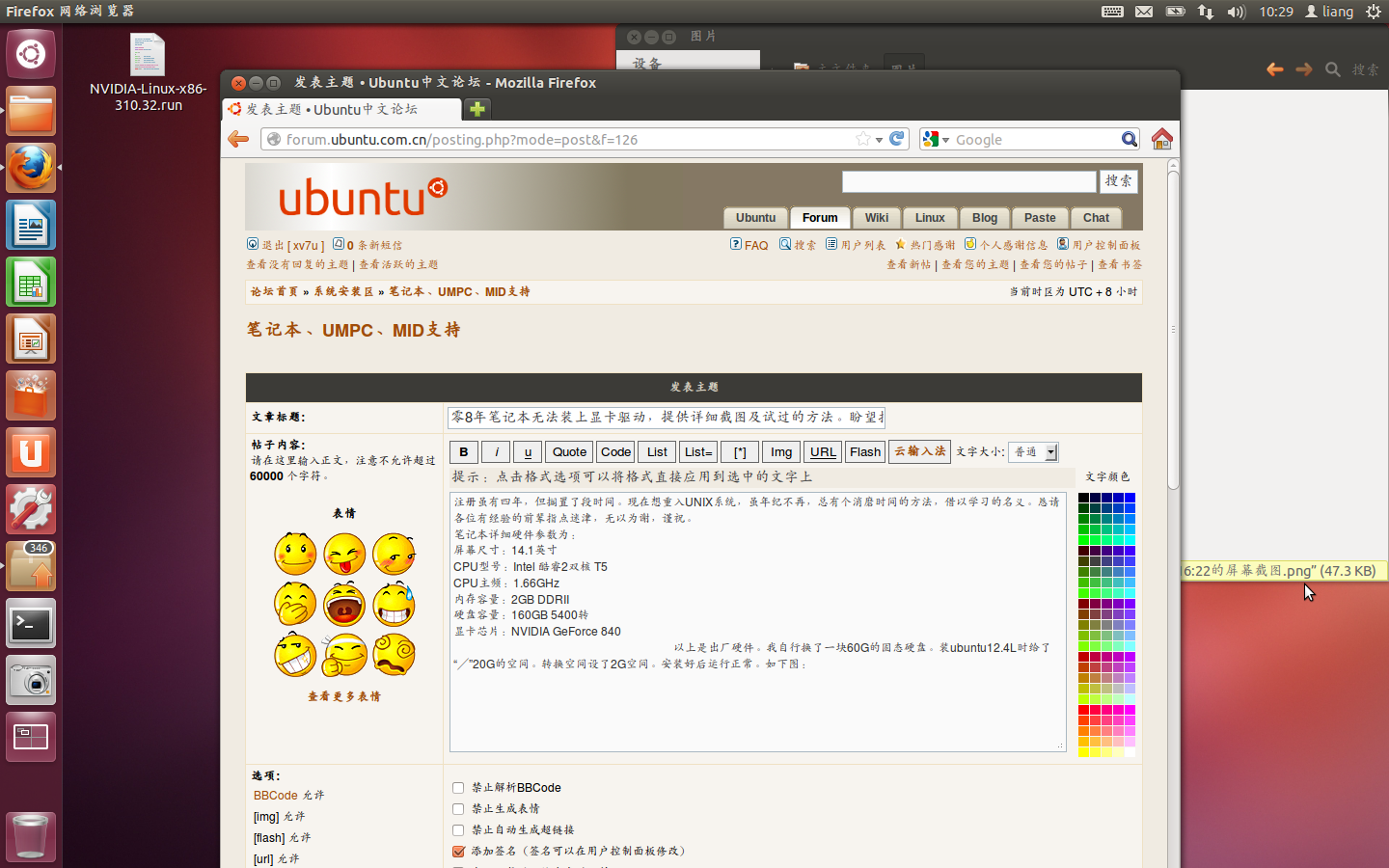Open the 查看更多表情 link
This screenshot has width=1389, height=868.
click(x=344, y=696)
